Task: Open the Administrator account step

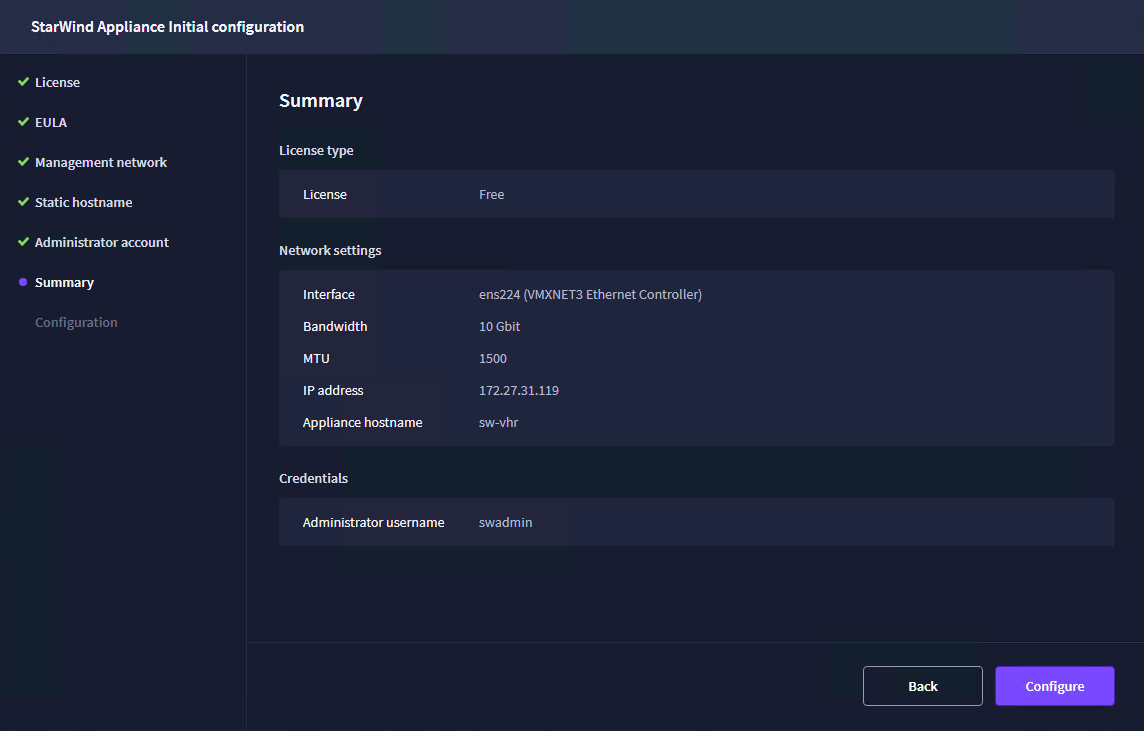Action: (101, 242)
